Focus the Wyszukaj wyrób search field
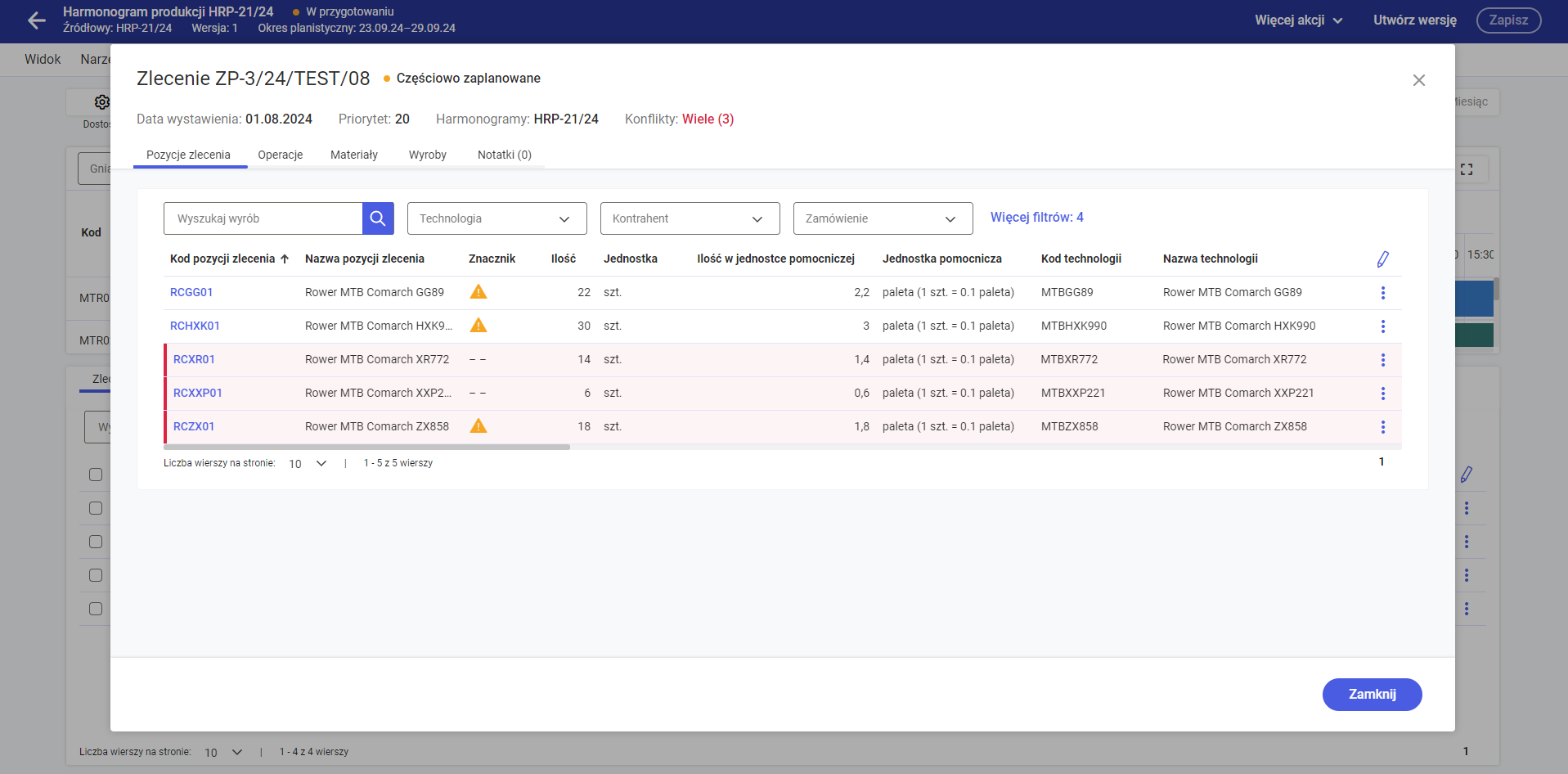 pos(263,218)
